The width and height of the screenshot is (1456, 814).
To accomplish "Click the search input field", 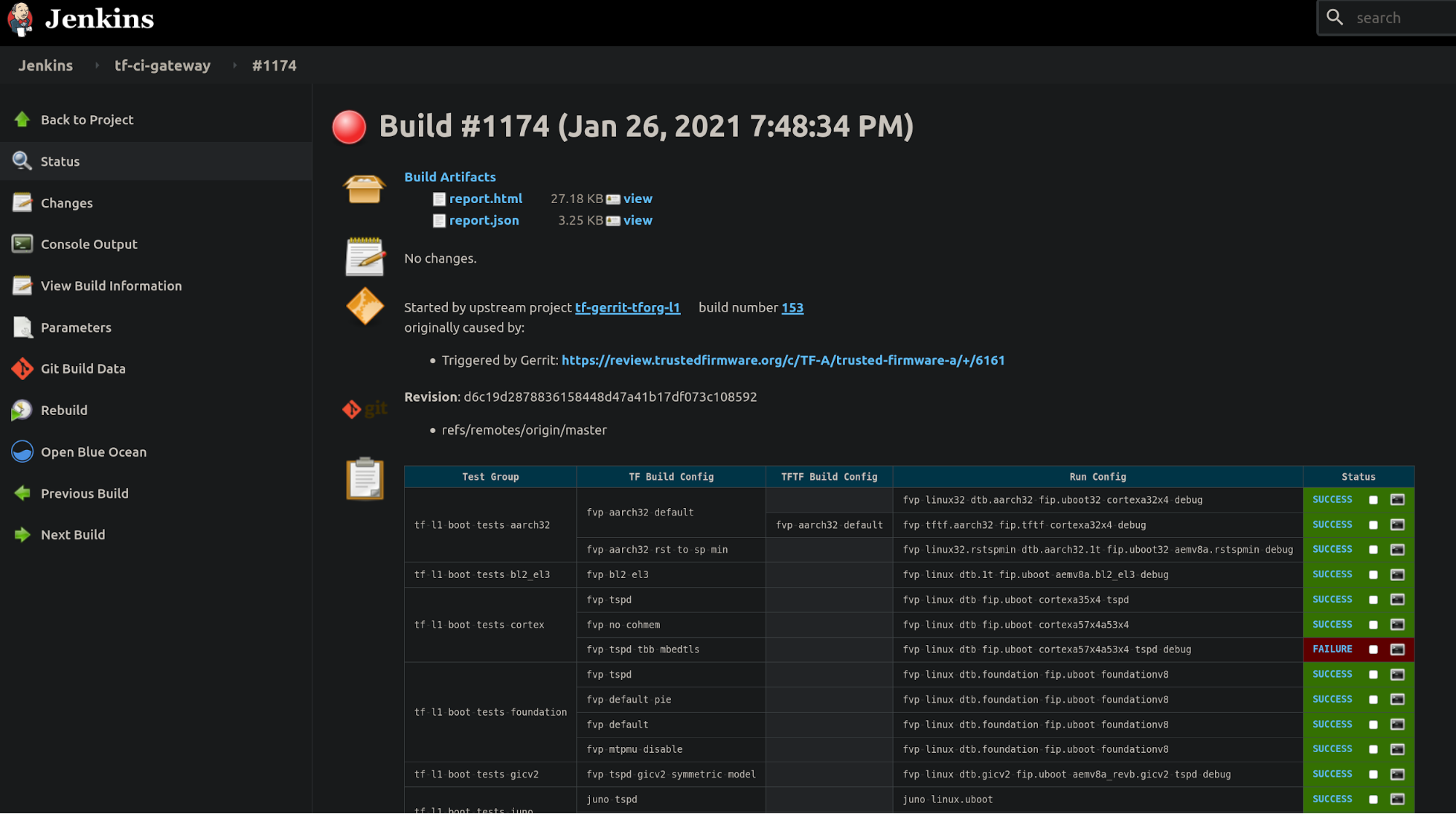I will 1398,18.
